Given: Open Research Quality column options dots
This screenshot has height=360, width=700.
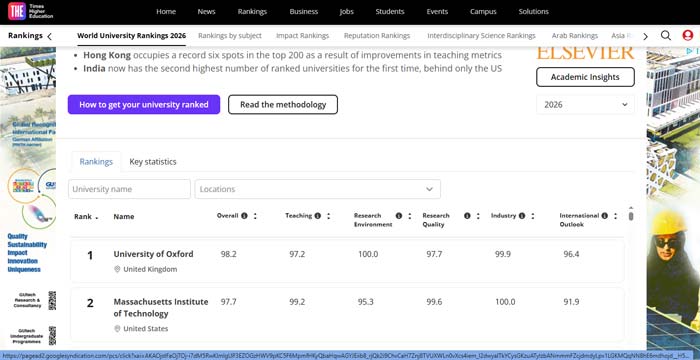Looking at the screenshot, I should (x=478, y=216).
